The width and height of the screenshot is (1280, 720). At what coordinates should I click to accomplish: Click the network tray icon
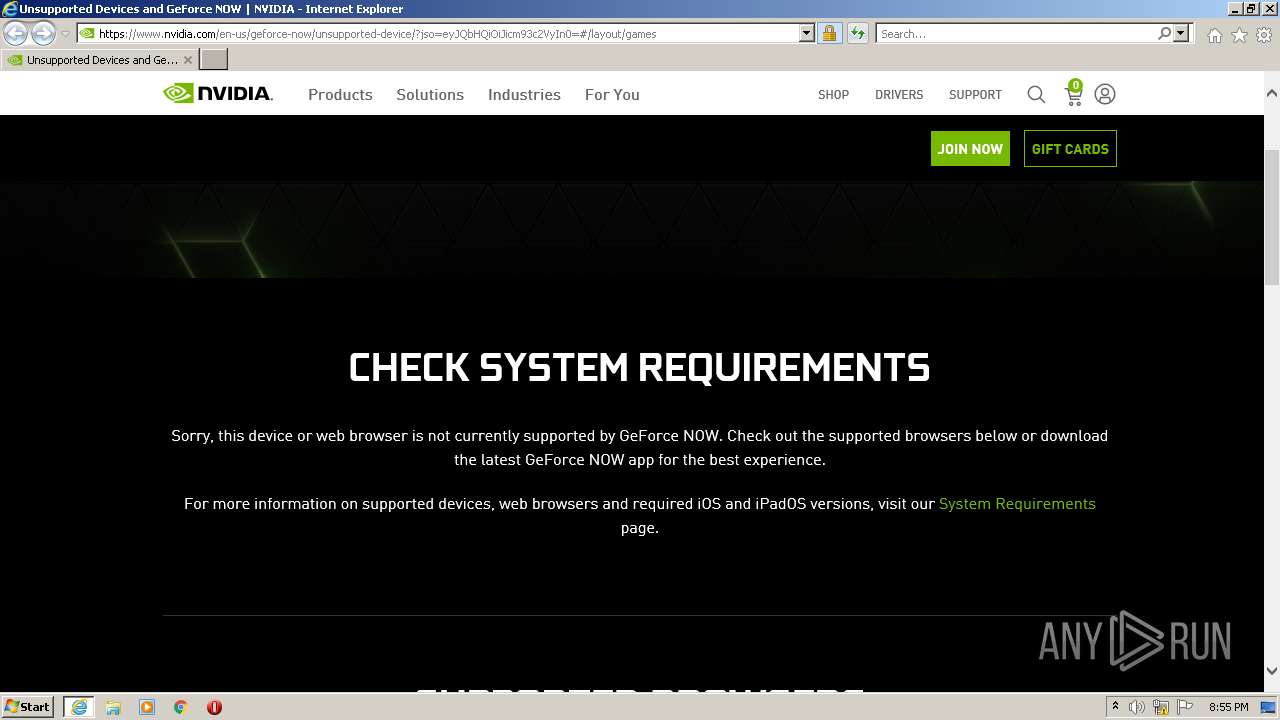[1161, 707]
